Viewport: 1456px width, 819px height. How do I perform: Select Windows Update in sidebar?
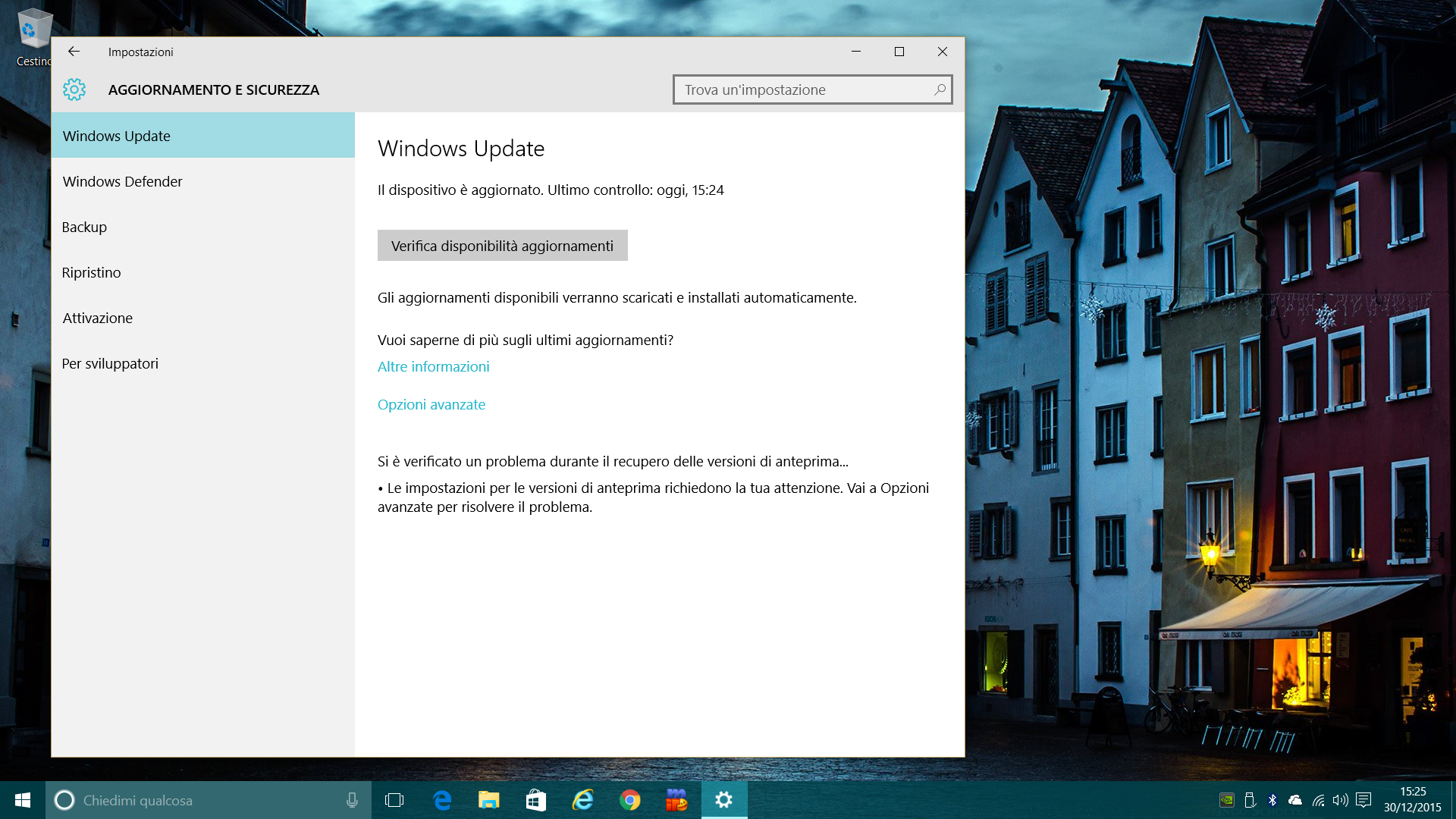pos(203,136)
